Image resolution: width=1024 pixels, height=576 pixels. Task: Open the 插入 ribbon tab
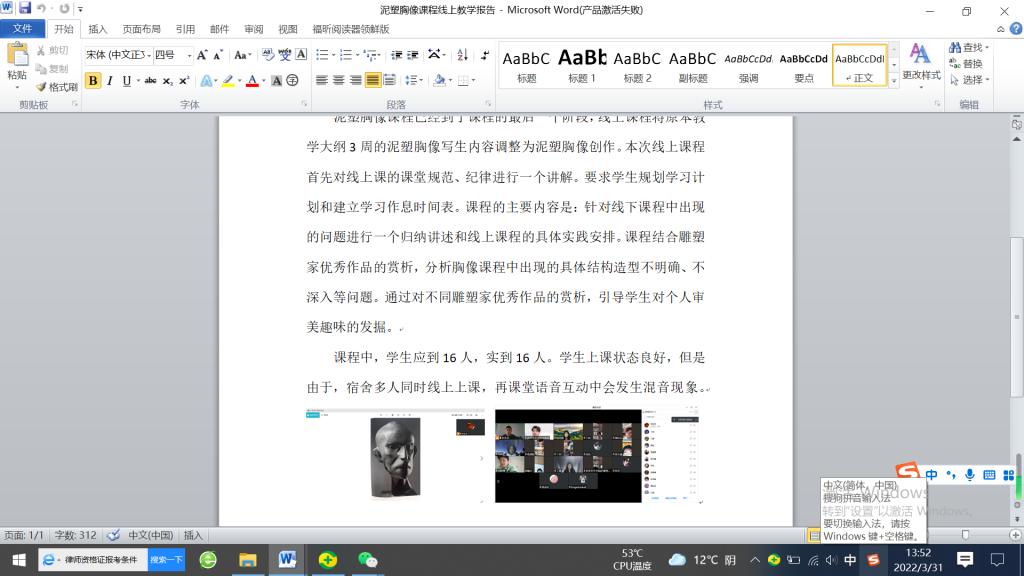(x=98, y=29)
